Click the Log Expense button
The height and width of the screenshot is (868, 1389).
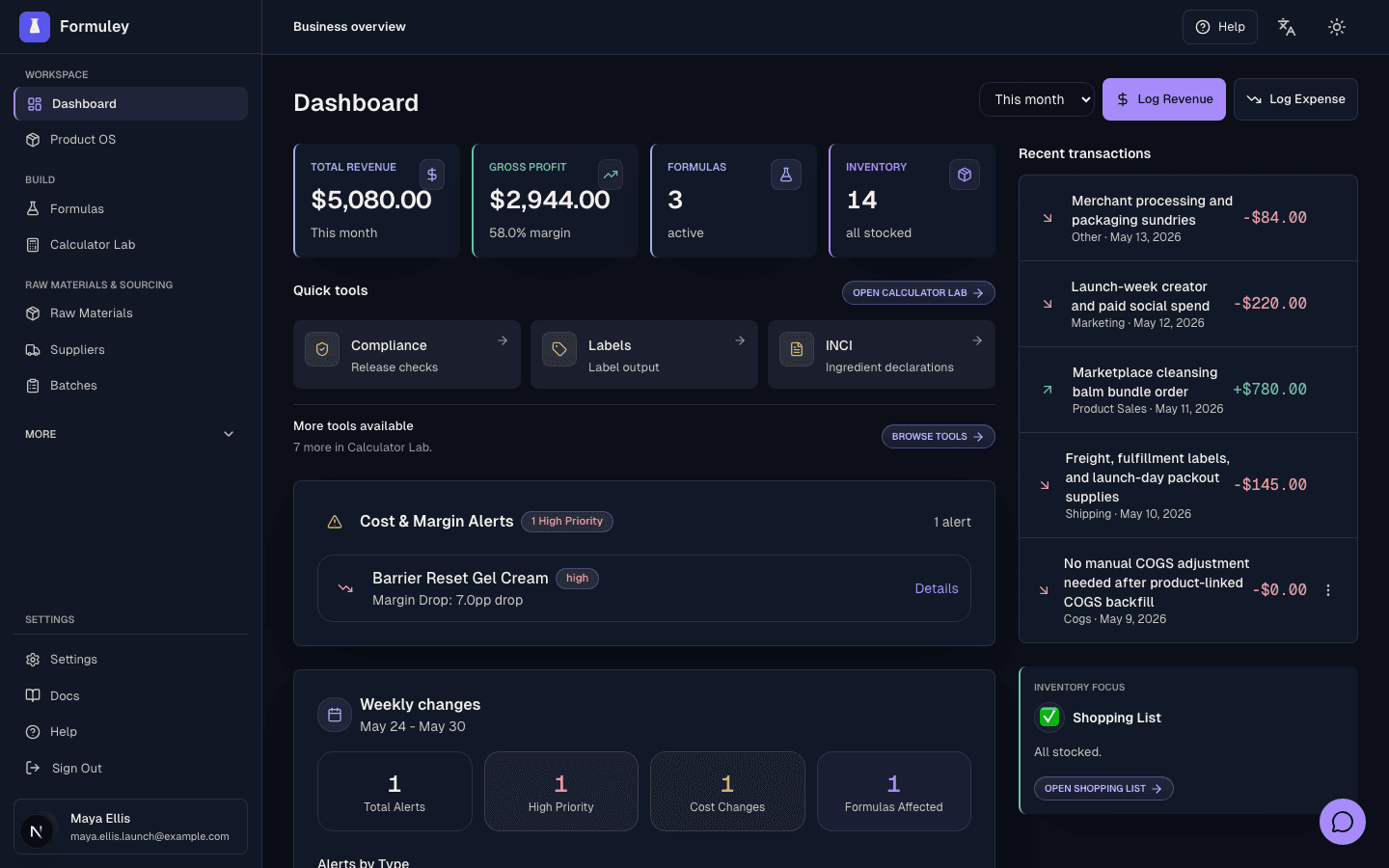click(x=1295, y=99)
